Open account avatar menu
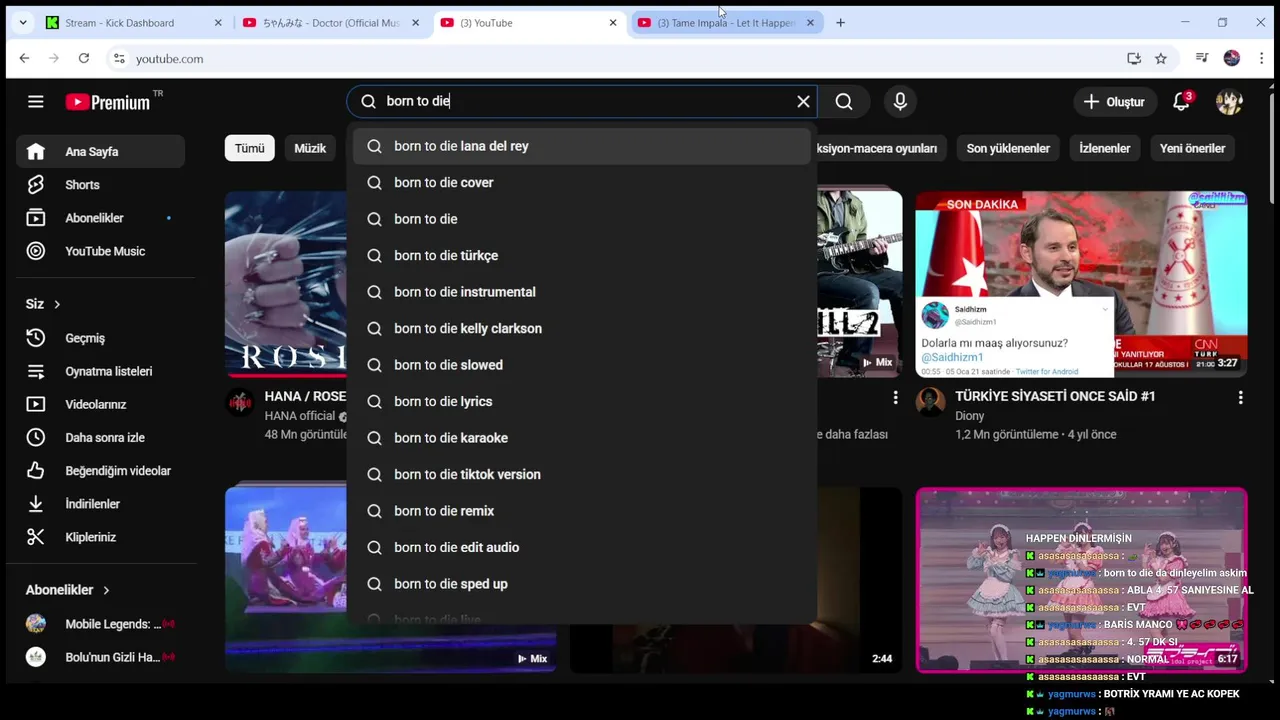Screen dimensions: 1280x720 coord(1229,101)
